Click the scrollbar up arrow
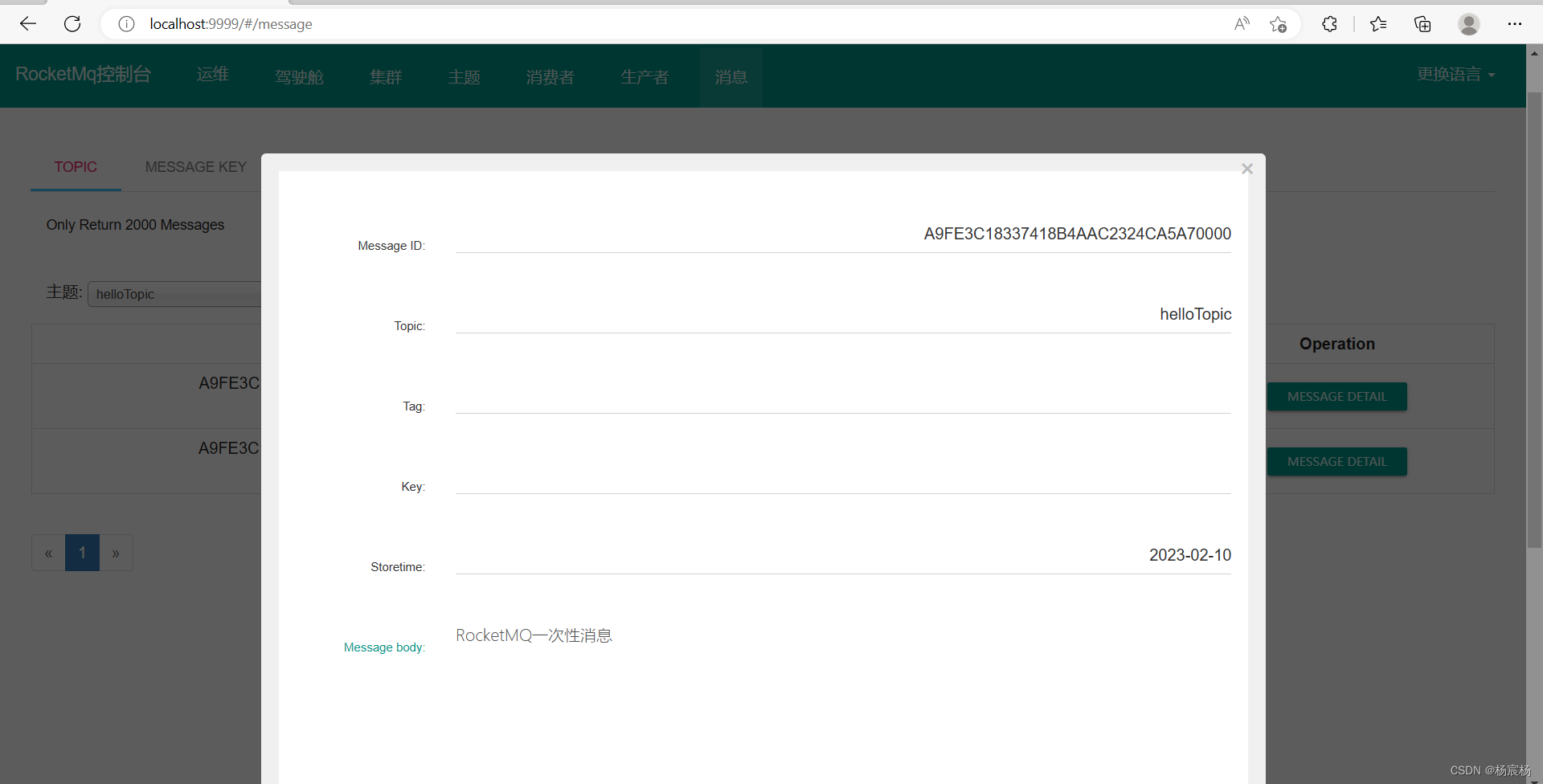 [x=1534, y=53]
